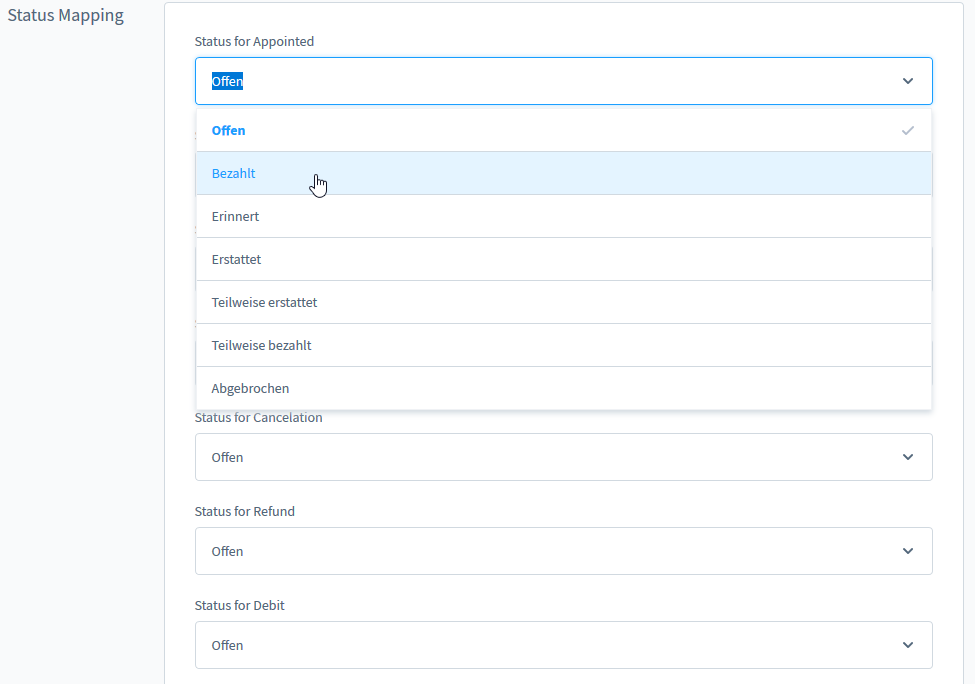Viewport: 975px width, 684px height.
Task: Click the chevron icon in Status for Debit
Action: point(908,645)
